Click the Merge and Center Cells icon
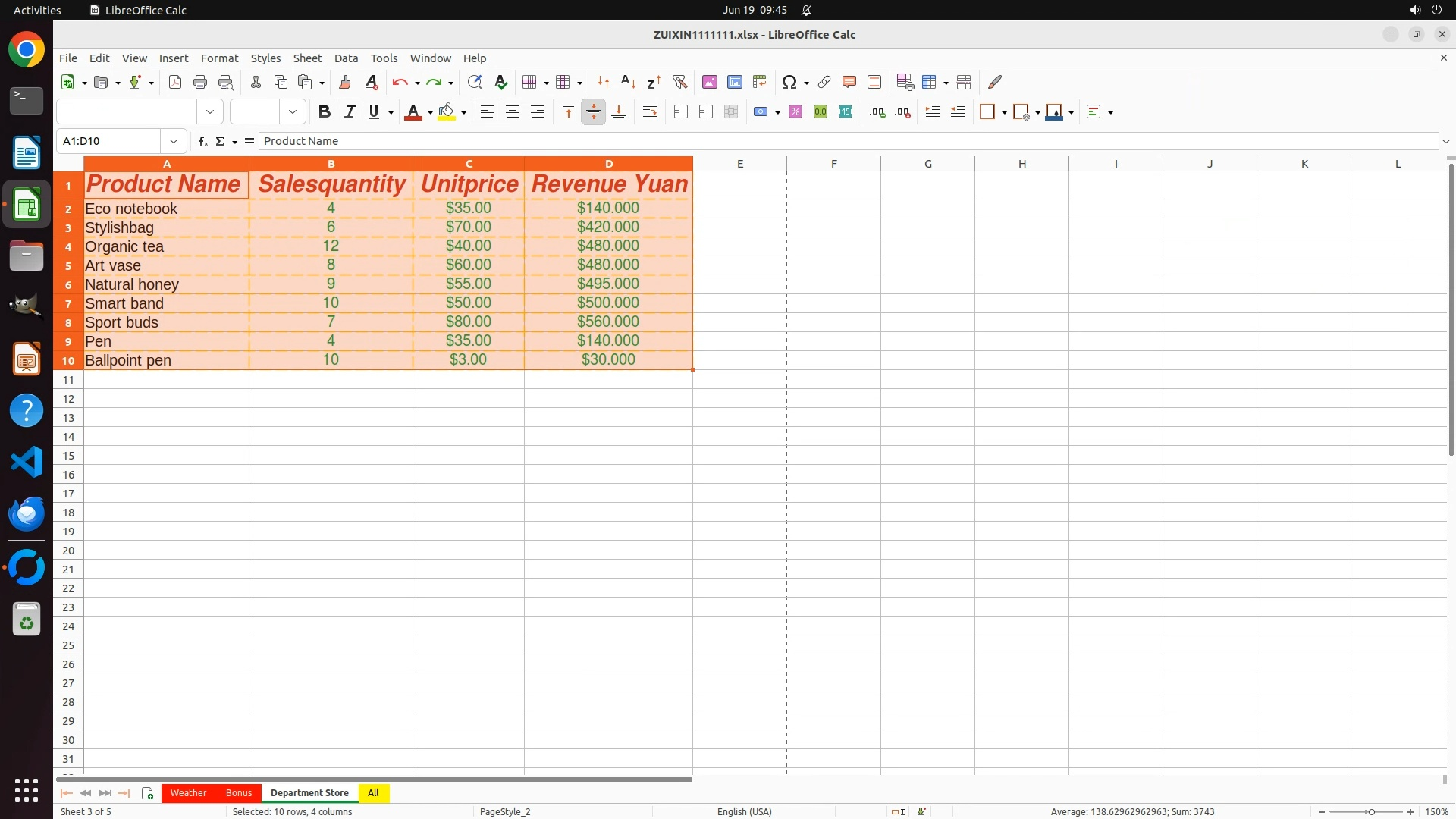 pyautogui.click(x=681, y=111)
